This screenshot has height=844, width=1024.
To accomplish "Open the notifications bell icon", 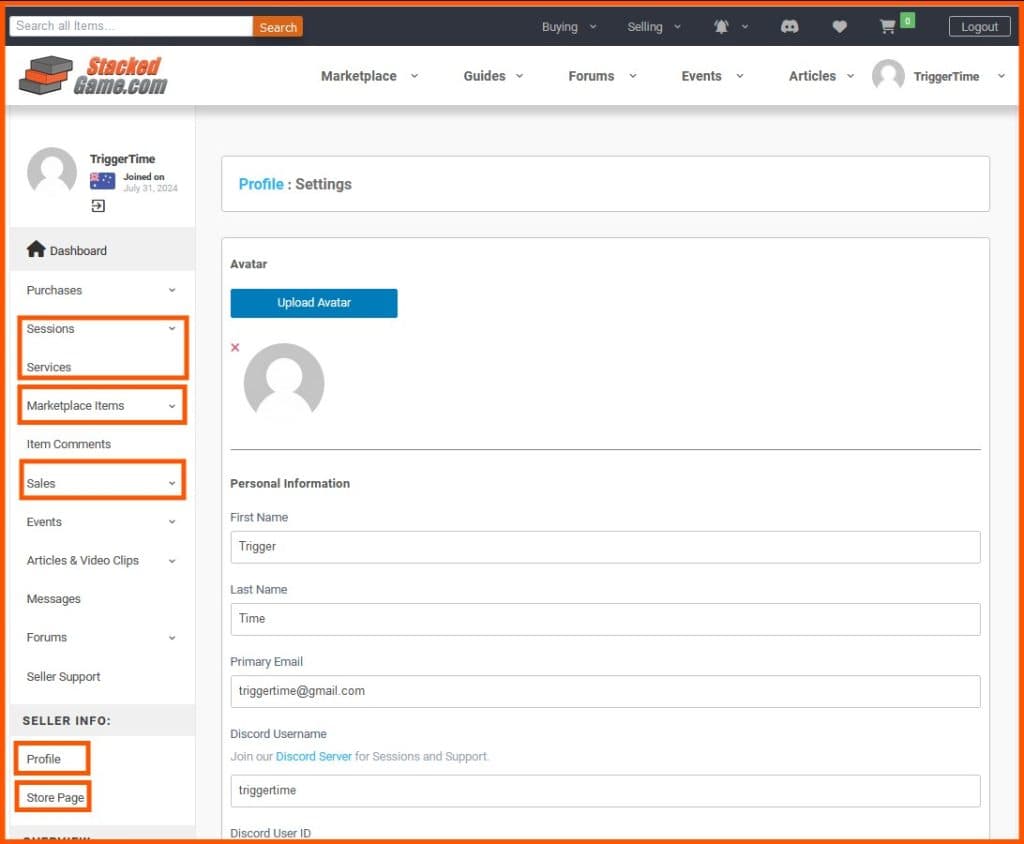I will (721, 27).
